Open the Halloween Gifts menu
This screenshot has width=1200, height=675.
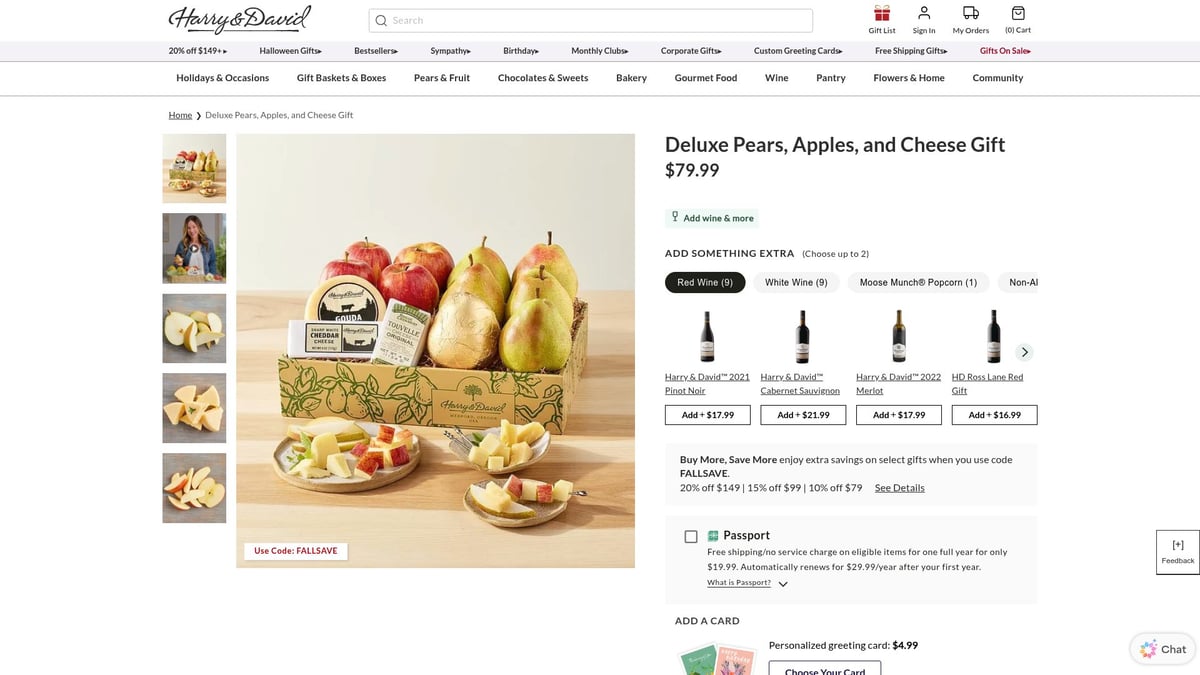(x=289, y=50)
